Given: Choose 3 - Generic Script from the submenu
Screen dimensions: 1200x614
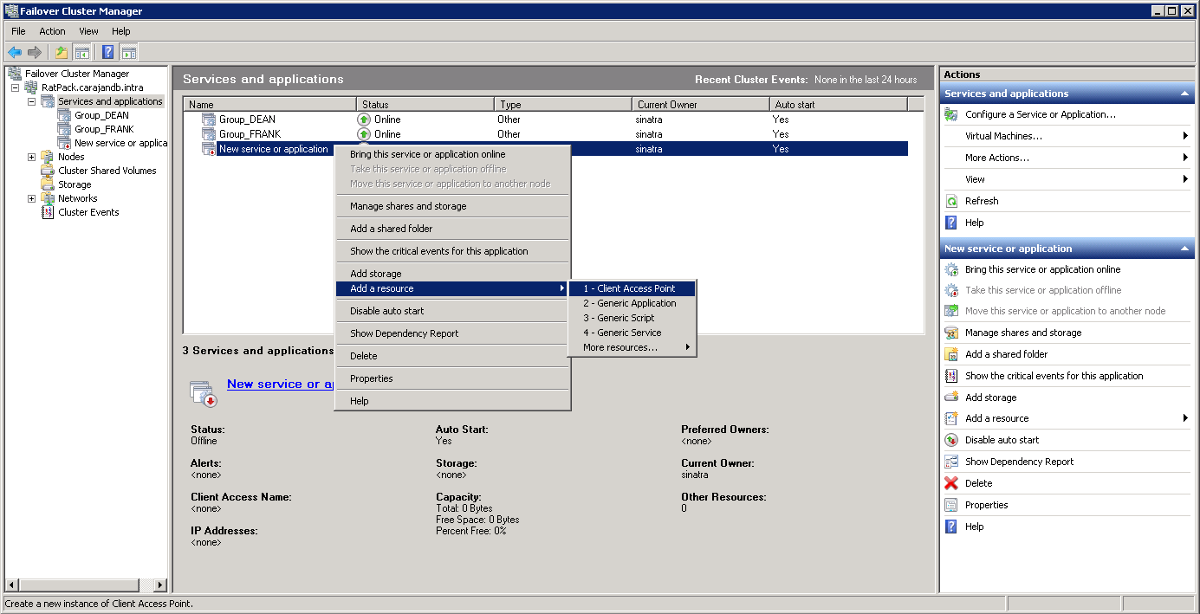Looking at the screenshot, I should tap(632, 318).
